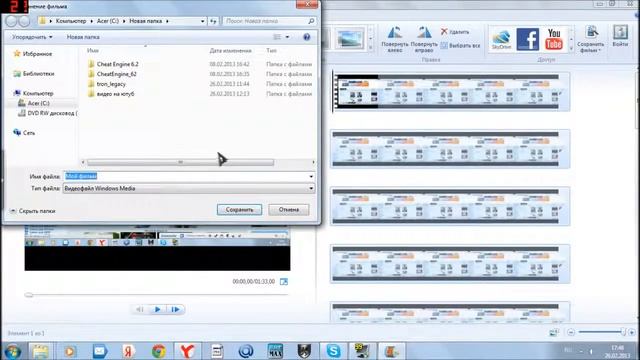Select DVD RW drive in navigation pane

(48, 113)
